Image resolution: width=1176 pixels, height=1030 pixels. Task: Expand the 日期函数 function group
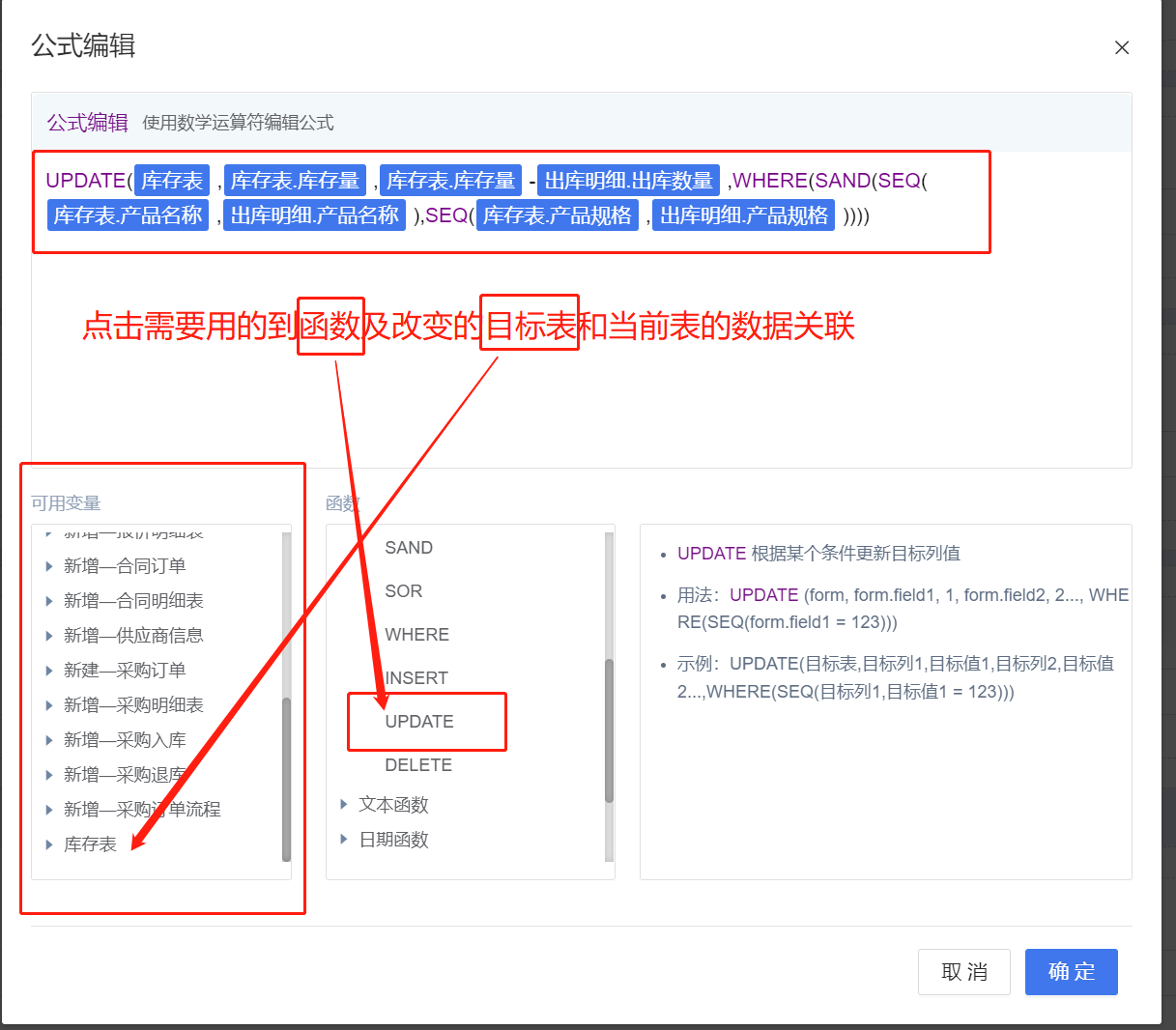tap(344, 839)
